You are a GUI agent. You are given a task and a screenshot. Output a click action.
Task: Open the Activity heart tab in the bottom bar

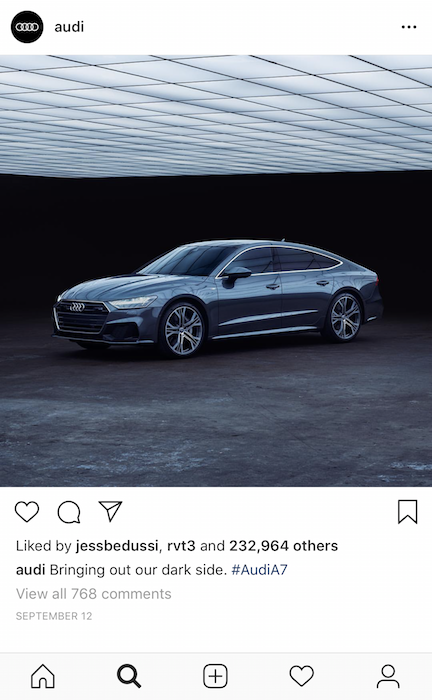pos(302,676)
